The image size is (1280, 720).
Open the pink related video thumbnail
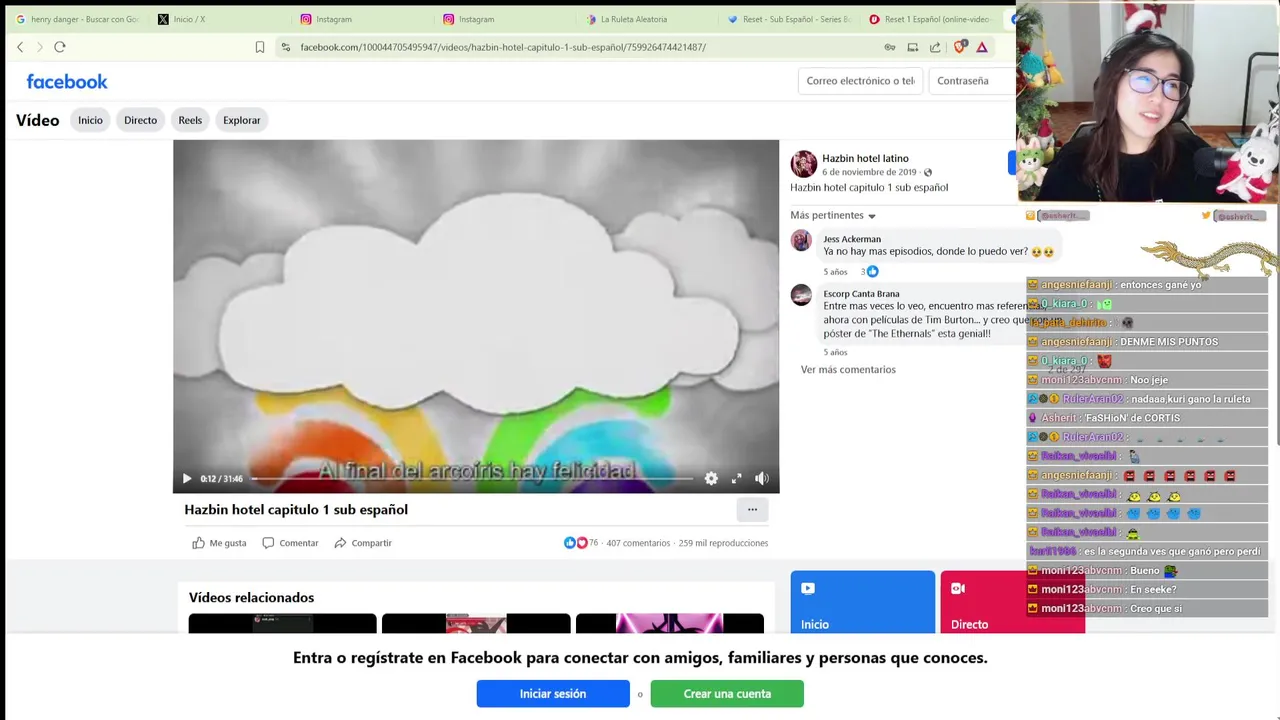pyautogui.click(x=670, y=624)
